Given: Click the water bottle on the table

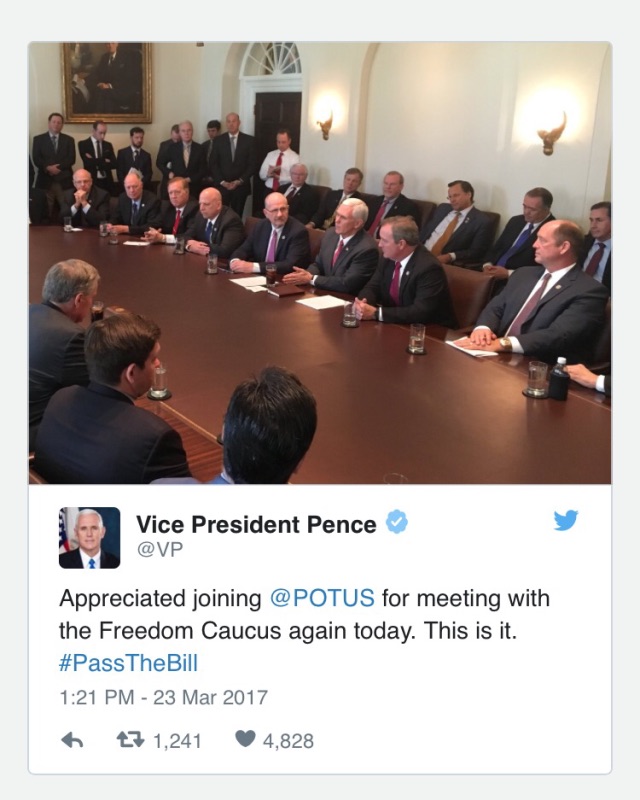Looking at the screenshot, I should tap(559, 378).
